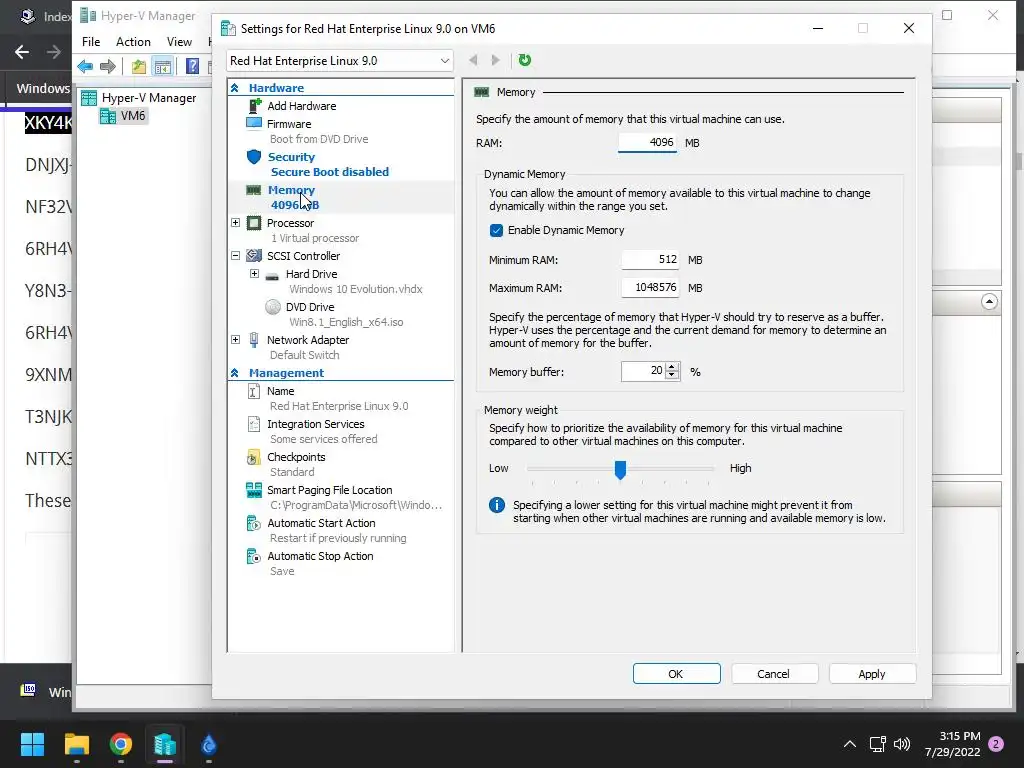1024x768 pixels.
Task: Show hidden system tray icons
Action: (850, 744)
